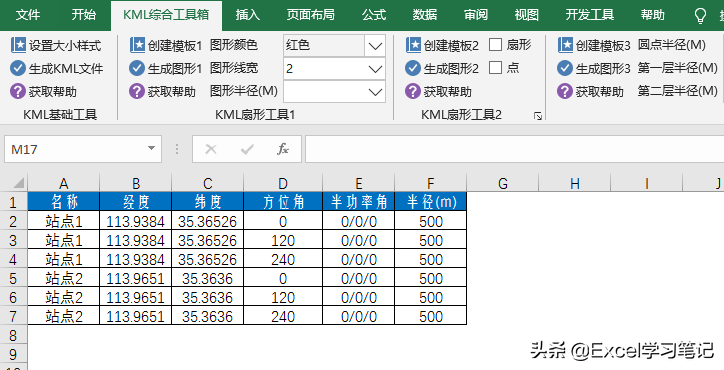Click cell 500 in row 7

pos(431,316)
